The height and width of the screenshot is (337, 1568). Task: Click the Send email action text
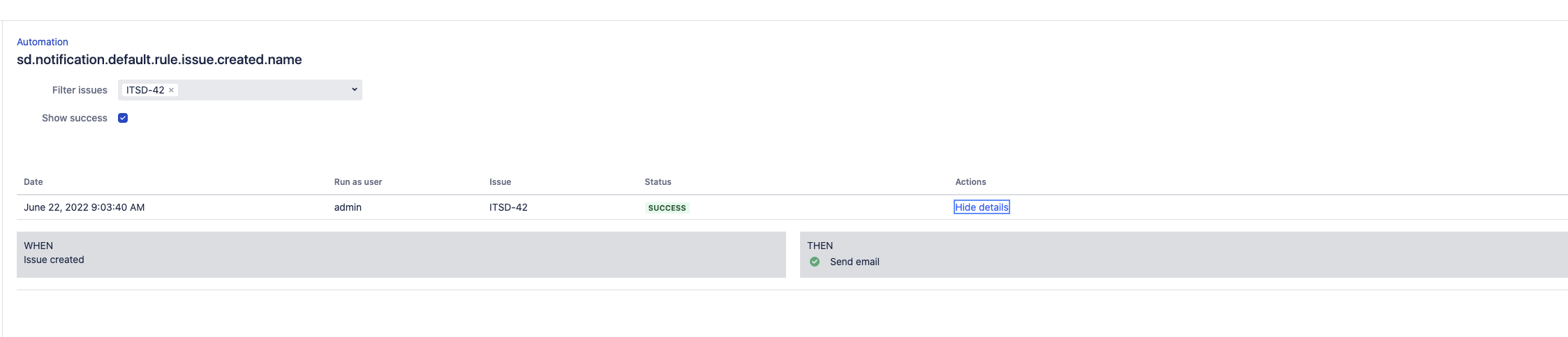pos(855,262)
